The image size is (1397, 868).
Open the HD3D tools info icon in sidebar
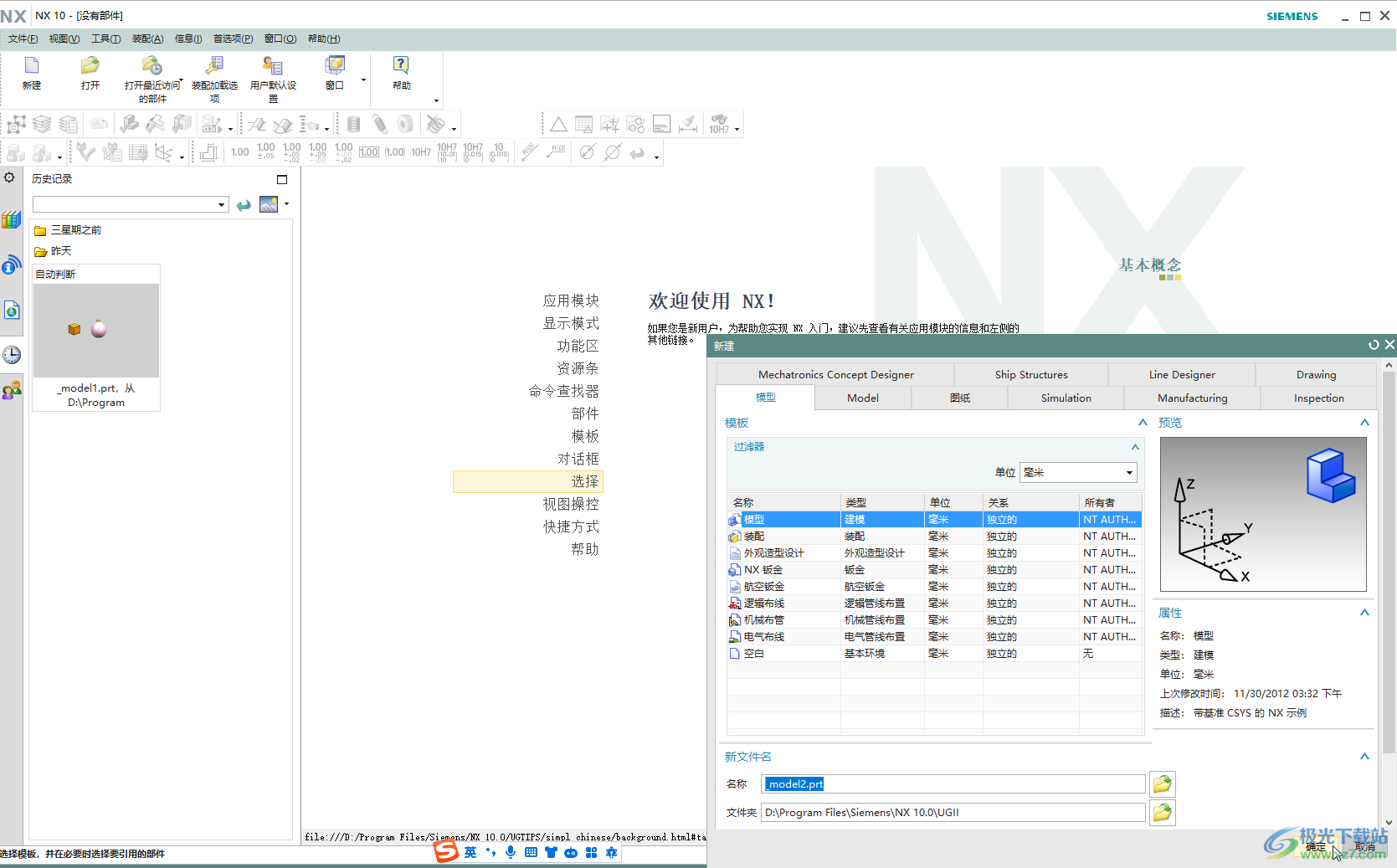[x=11, y=265]
